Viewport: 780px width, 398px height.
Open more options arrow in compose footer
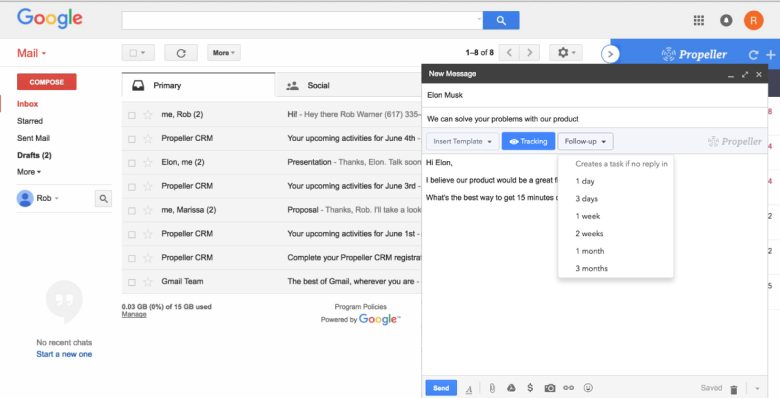[x=757, y=389]
